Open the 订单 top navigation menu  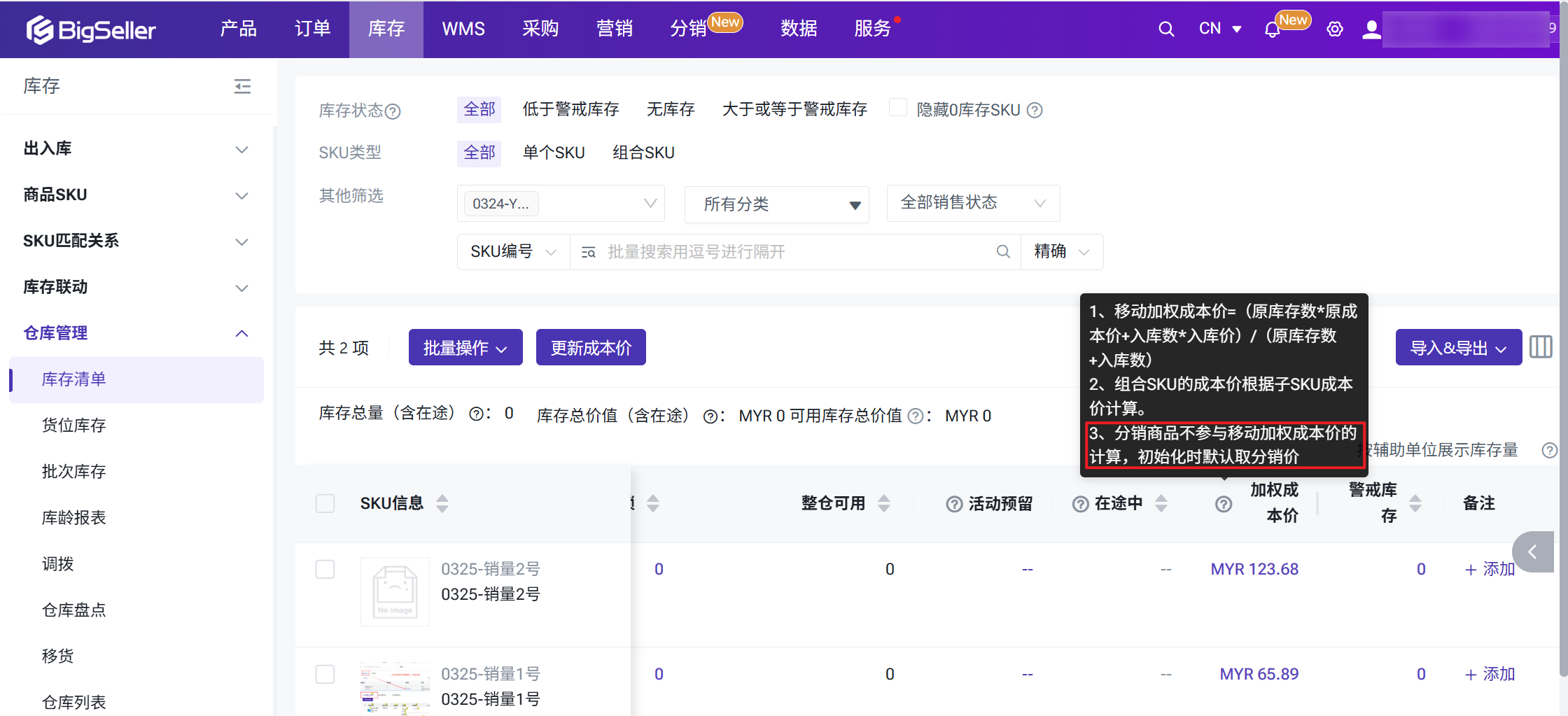(312, 29)
